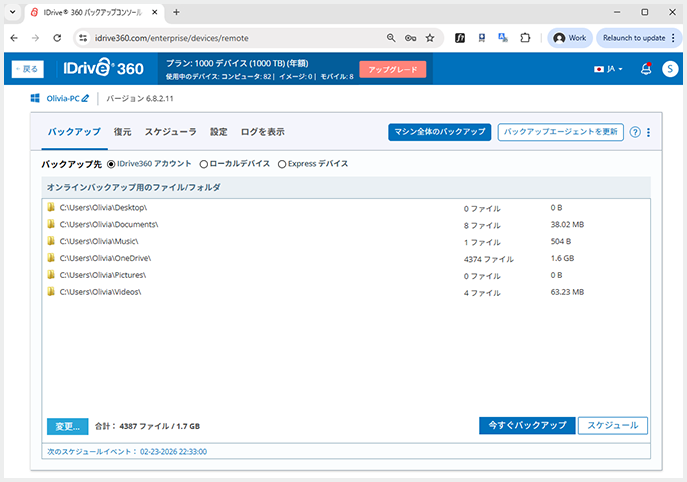Open the JA language dropdown

608,69
